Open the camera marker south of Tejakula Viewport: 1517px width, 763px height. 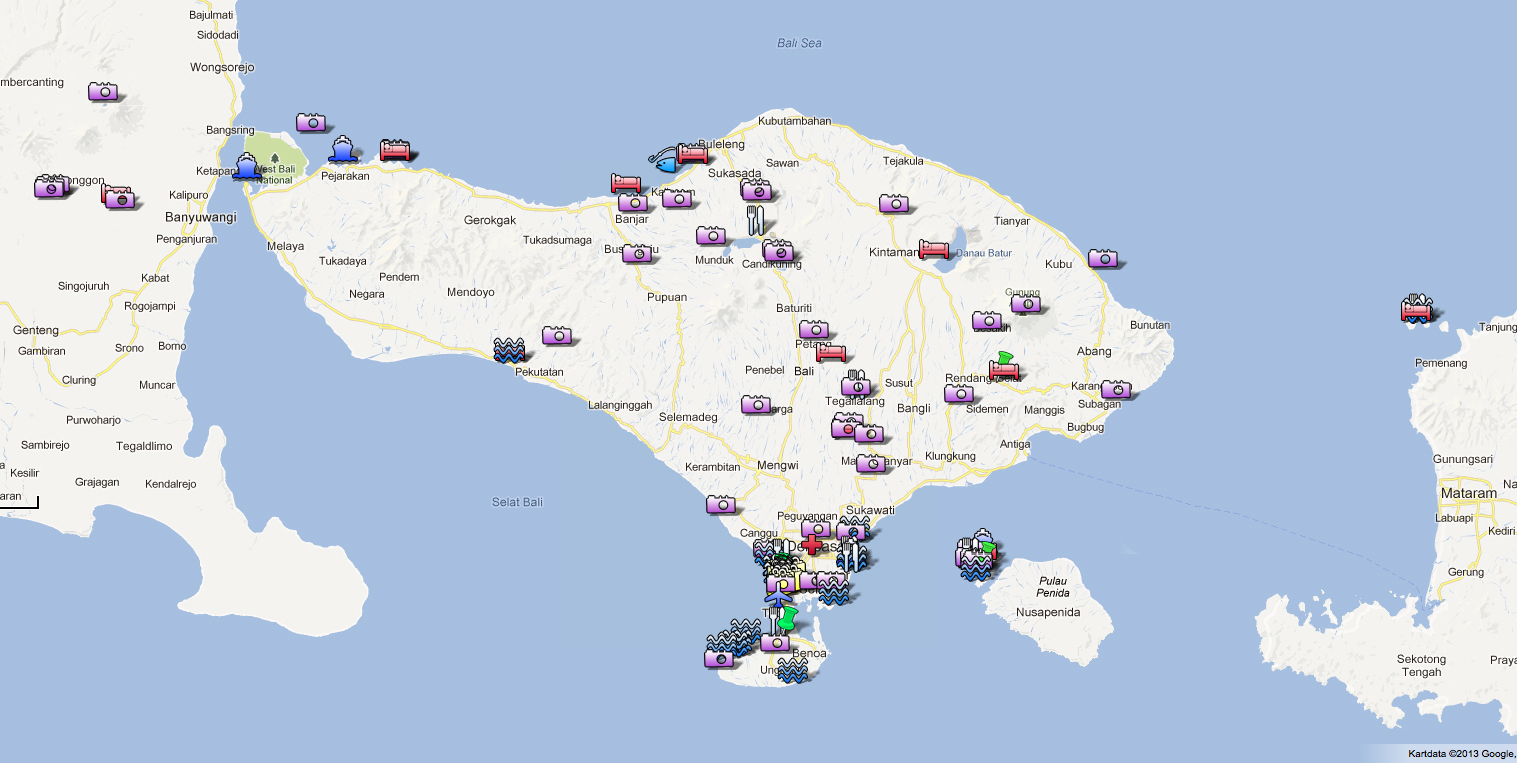[894, 203]
